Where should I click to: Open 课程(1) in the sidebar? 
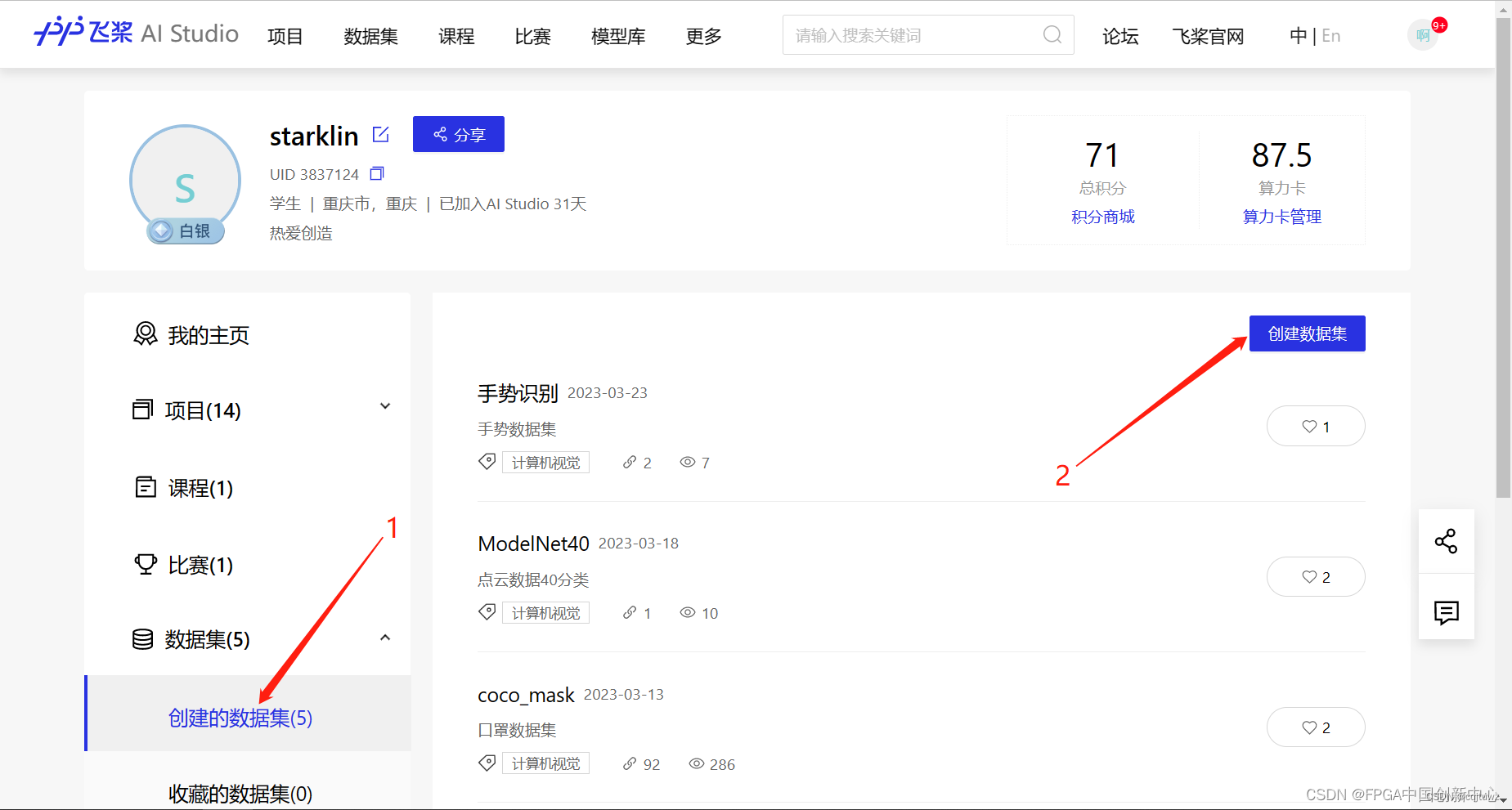pos(200,488)
